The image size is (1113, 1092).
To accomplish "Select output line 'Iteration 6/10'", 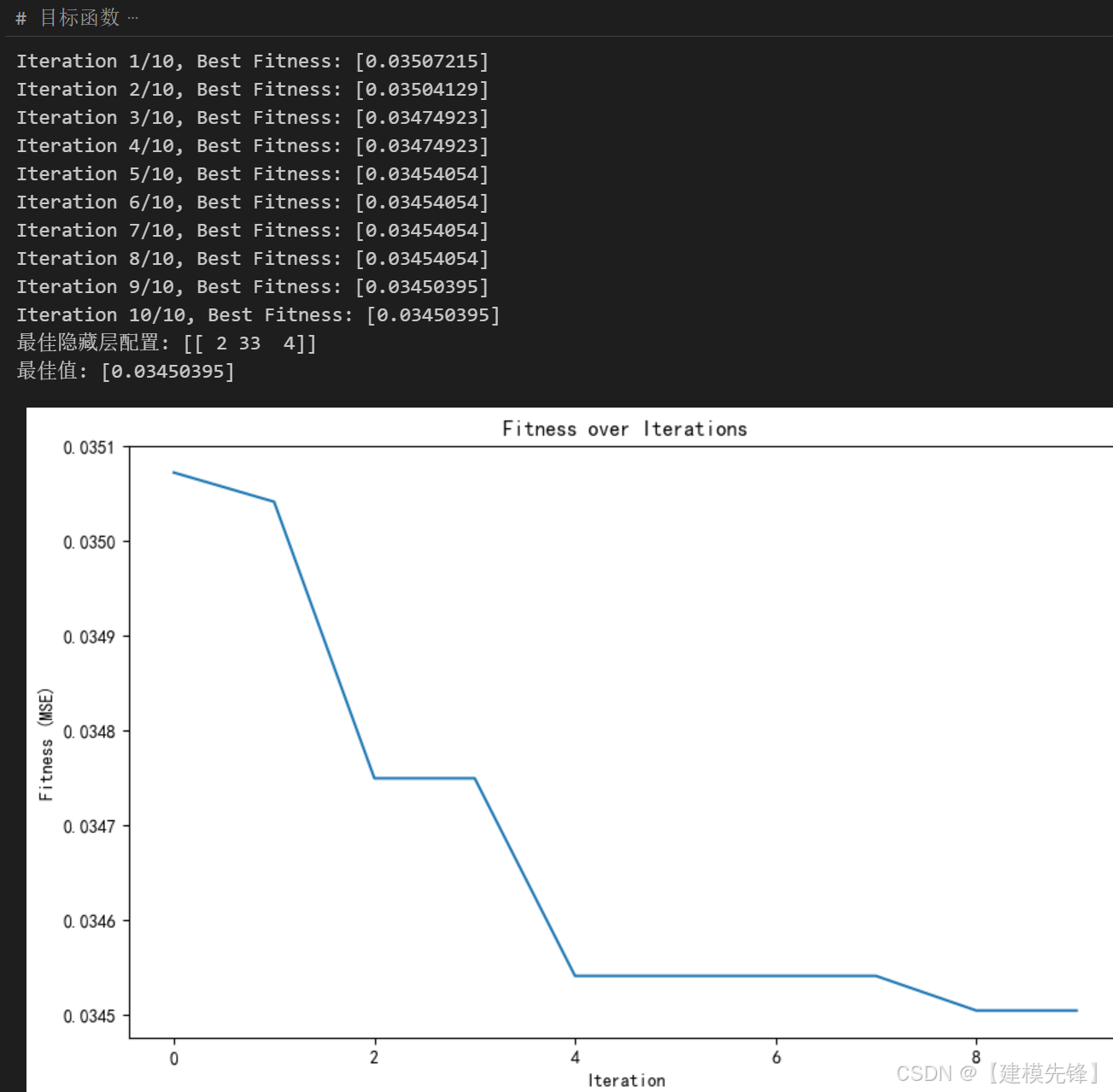I will [253, 203].
